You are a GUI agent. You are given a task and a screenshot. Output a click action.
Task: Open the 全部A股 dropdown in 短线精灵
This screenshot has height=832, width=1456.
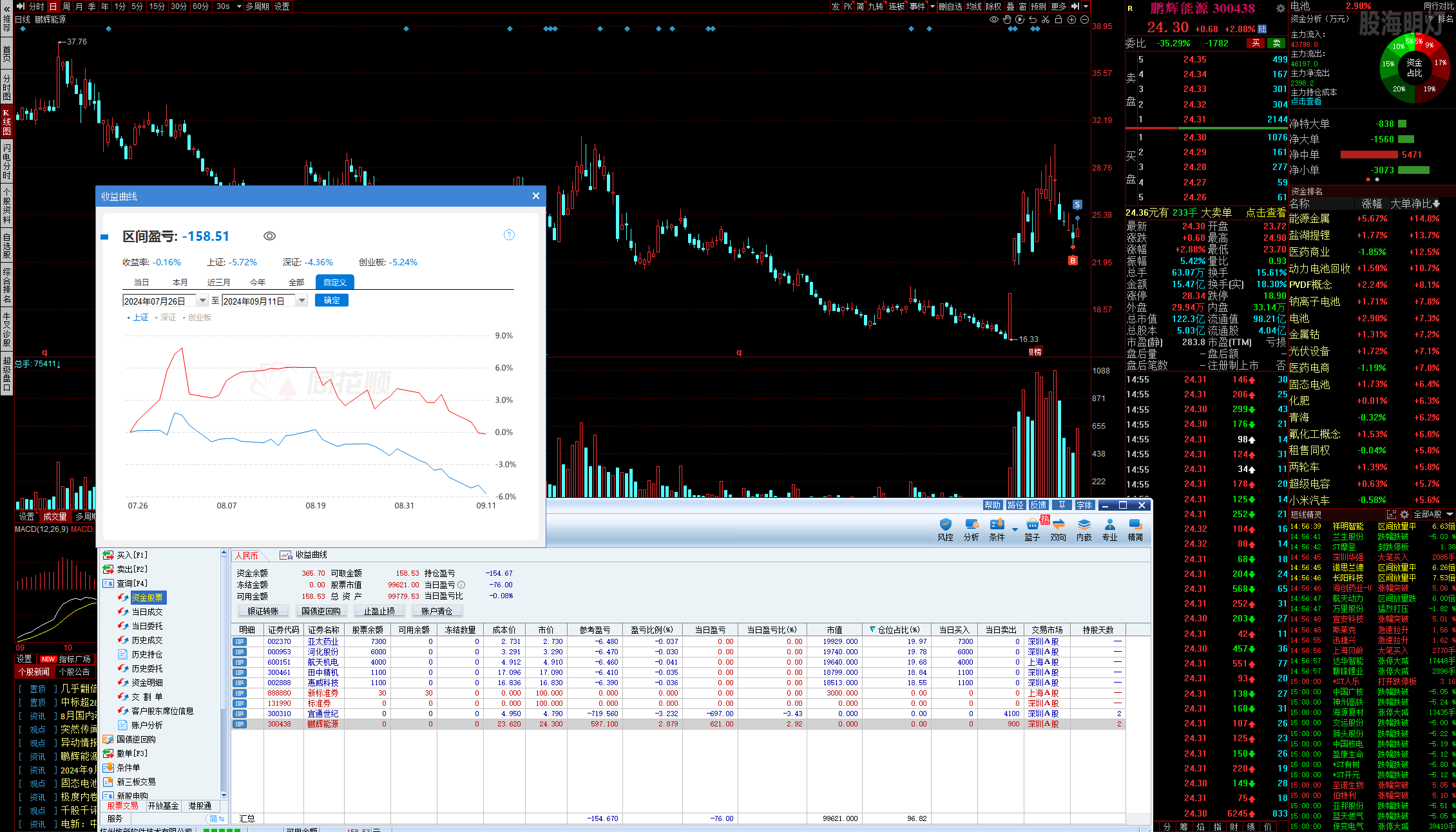[1433, 515]
